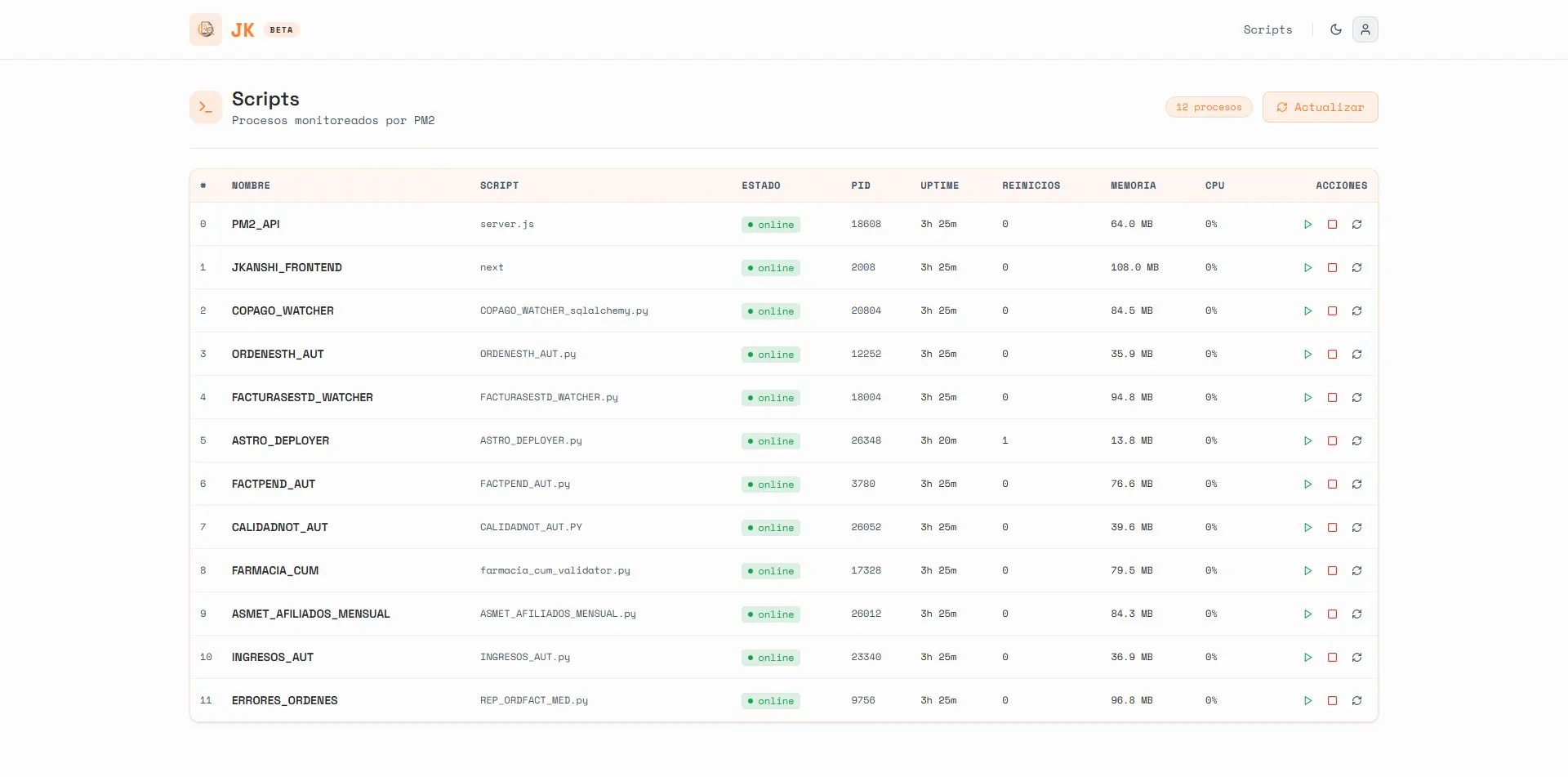Stop the INGRESOS_AUT process
This screenshot has height=777, width=1568.
pyautogui.click(x=1332, y=657)
